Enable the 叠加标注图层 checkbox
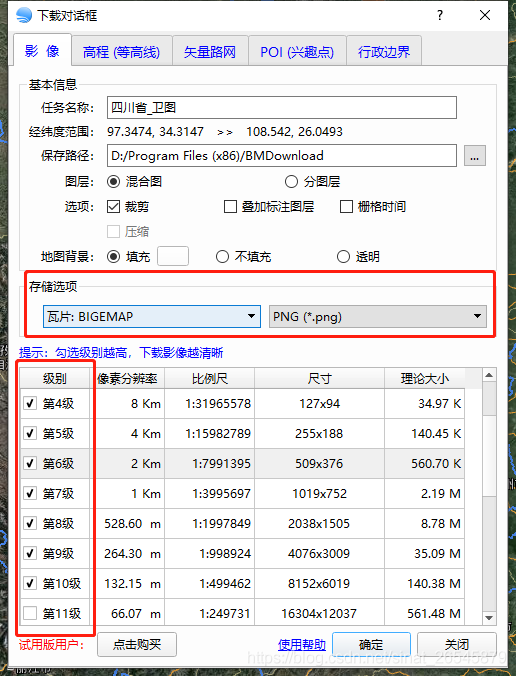This screenshot has width=516, height=676. [230, 207]
